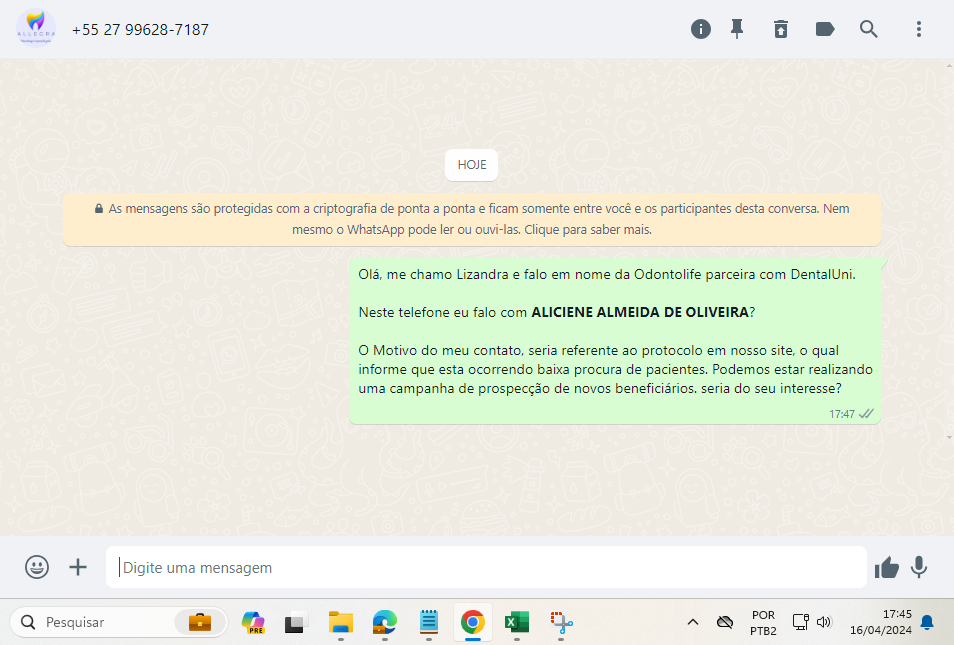Click the bold name ALICIENE ALMEIDA DE OLIVEIRA
The width and height of the screenshot is (954, 645).
point(640,312)
